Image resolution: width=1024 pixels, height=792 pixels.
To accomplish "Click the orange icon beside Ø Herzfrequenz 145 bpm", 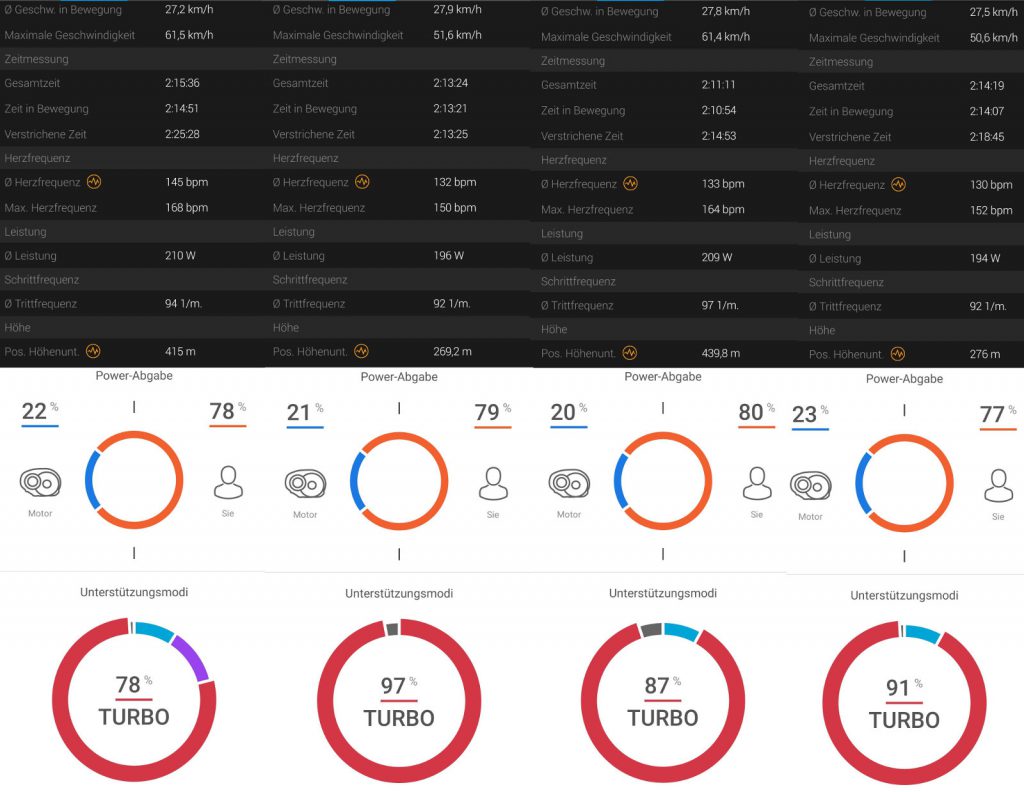I will click(x=95, y=182).
